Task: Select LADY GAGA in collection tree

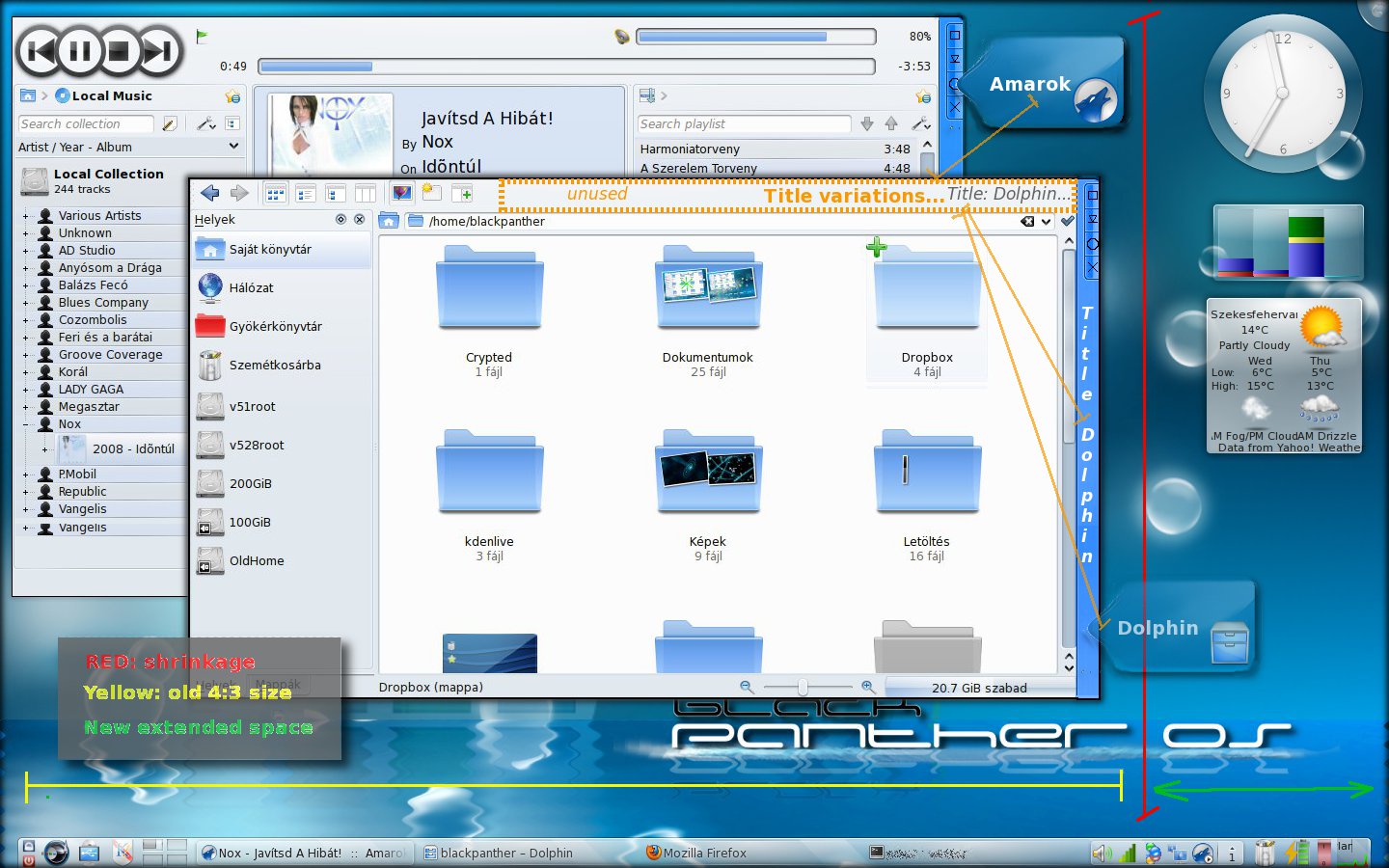Action: click(x=91, y=390)
